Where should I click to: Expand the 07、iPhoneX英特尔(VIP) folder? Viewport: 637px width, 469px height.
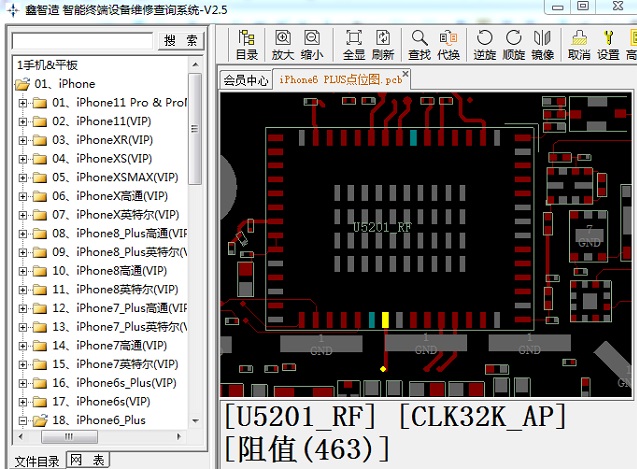click(x=23, y=215)
